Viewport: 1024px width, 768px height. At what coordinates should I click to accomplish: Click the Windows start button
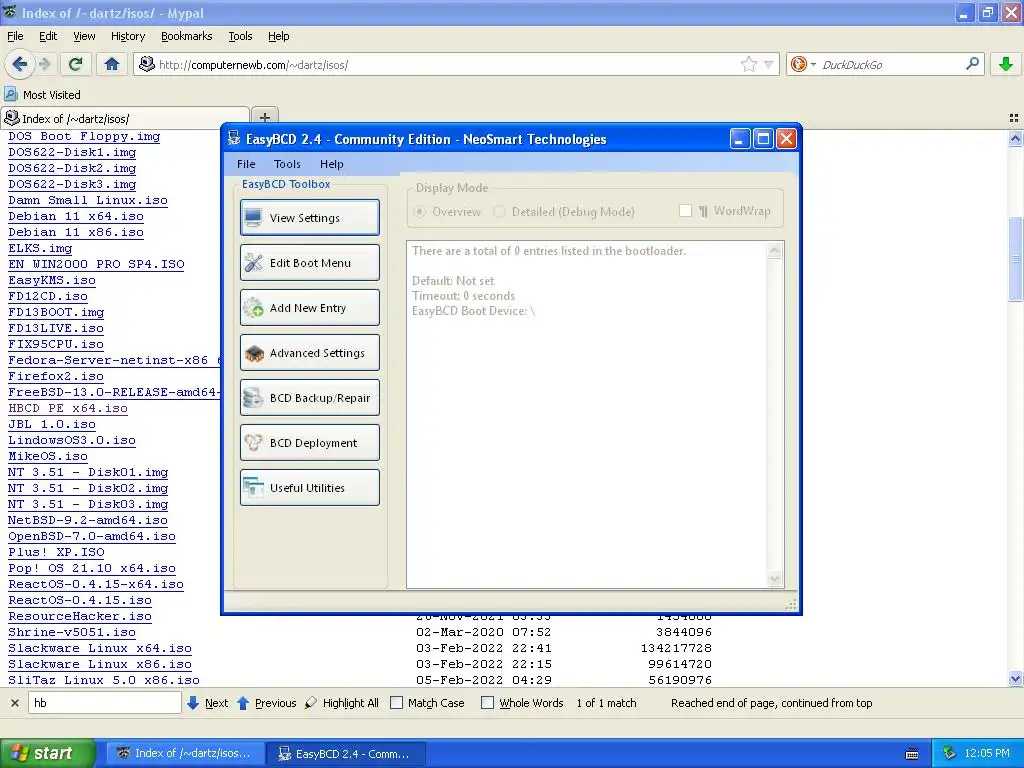(x=47, y=754)
